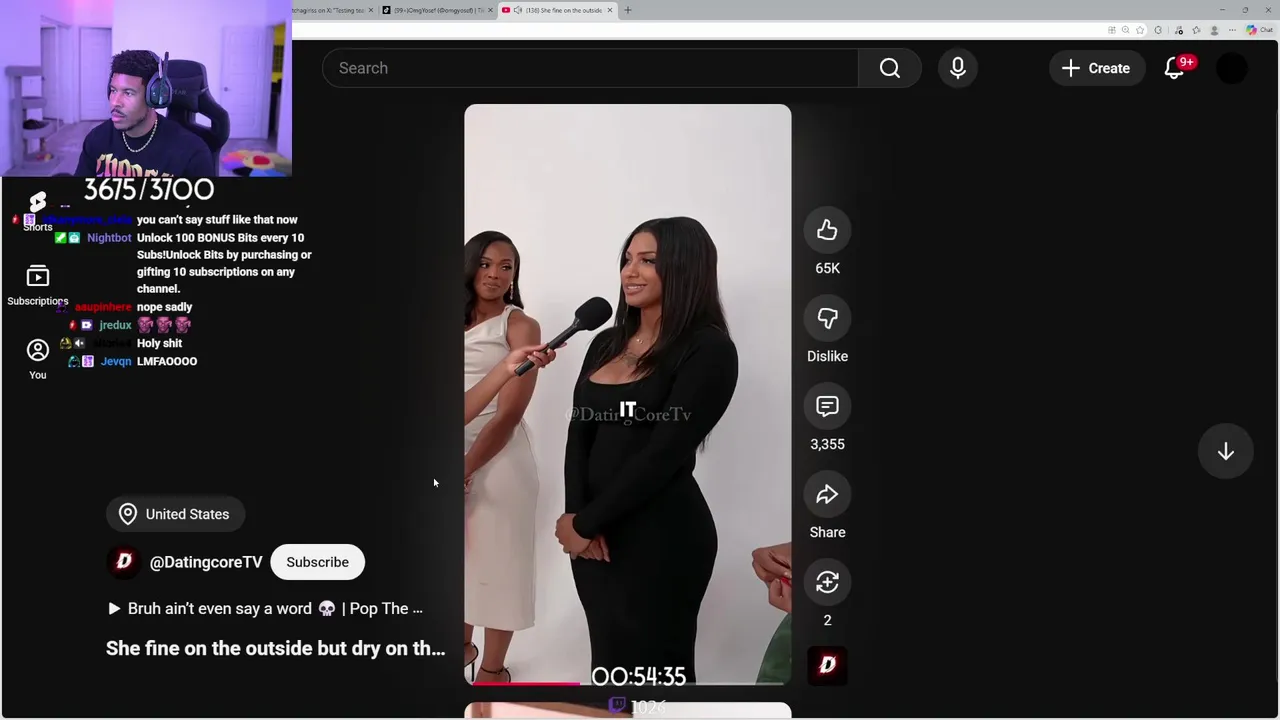Subscribe to @DatingcoreTV
The image size is (1280, 720).
coord(317,562)
